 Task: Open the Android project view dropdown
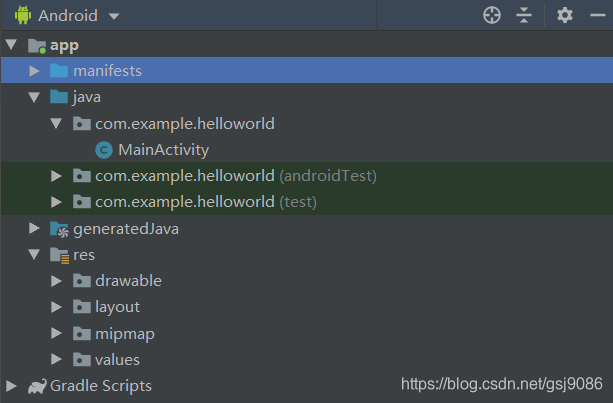pyautogui.click(x=114, y=16)
